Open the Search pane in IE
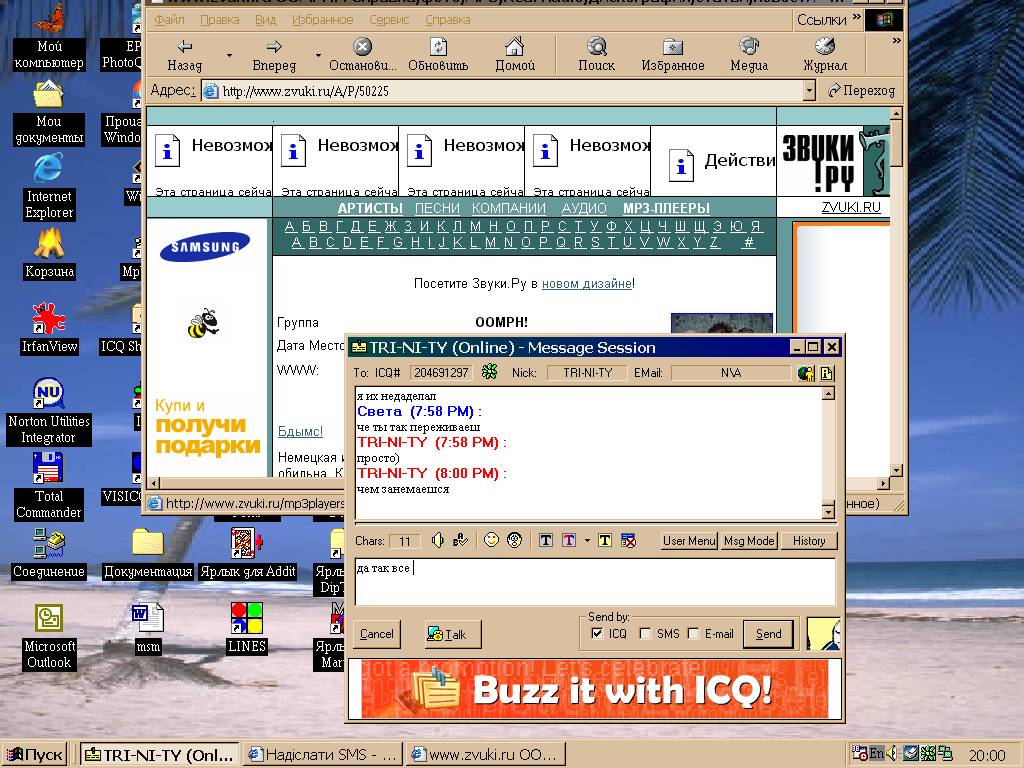1024x768 pixels. [x=596, y=55]
